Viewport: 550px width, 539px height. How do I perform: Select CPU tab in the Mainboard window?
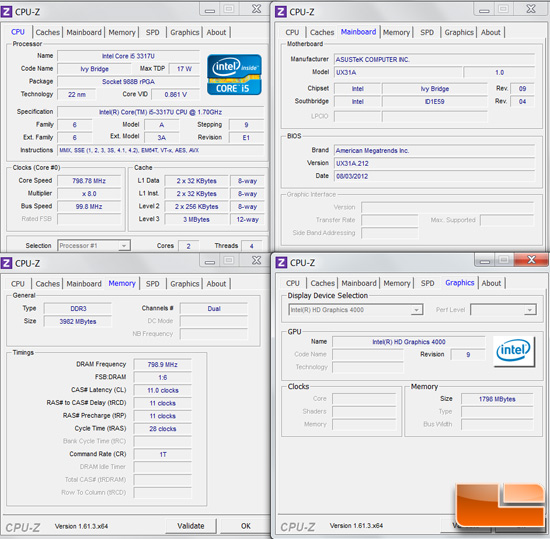(292, 32)
